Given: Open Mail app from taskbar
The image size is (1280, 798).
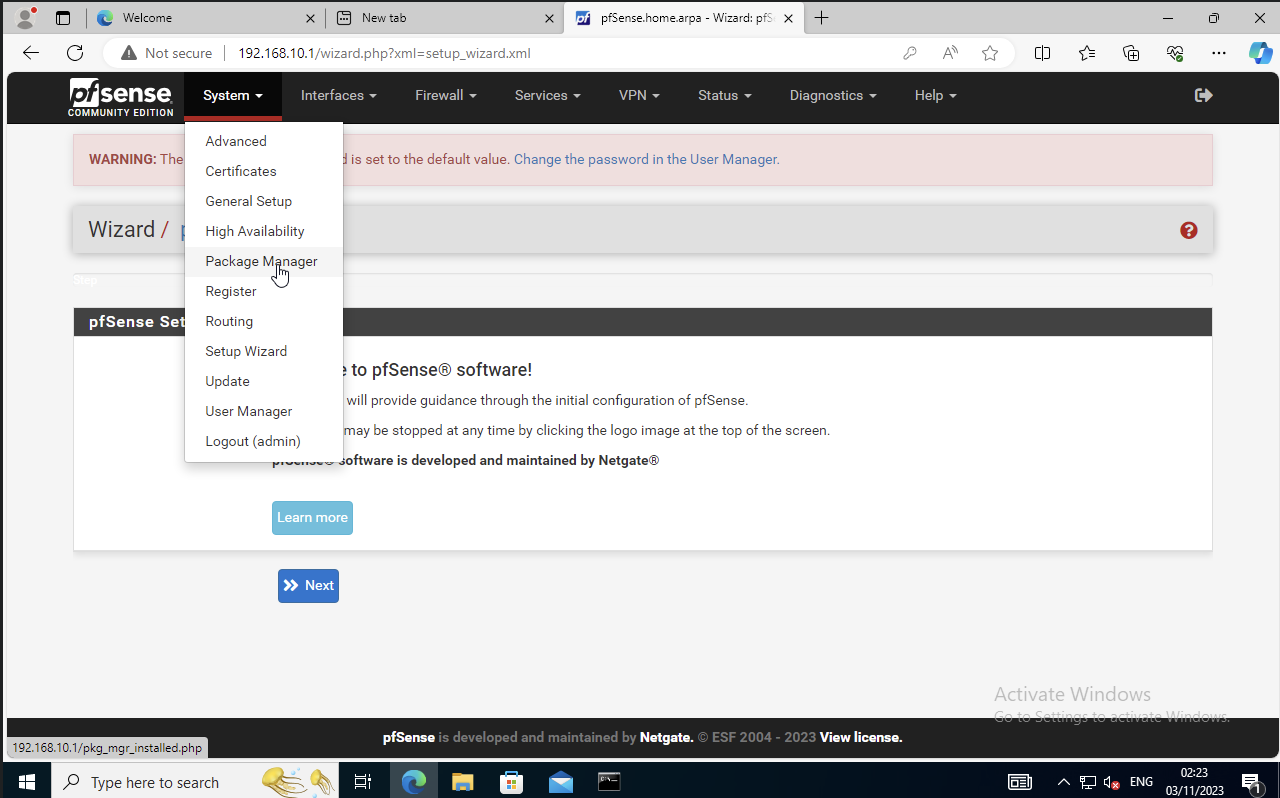Looking at the screenshot, I should click(560, 782).
